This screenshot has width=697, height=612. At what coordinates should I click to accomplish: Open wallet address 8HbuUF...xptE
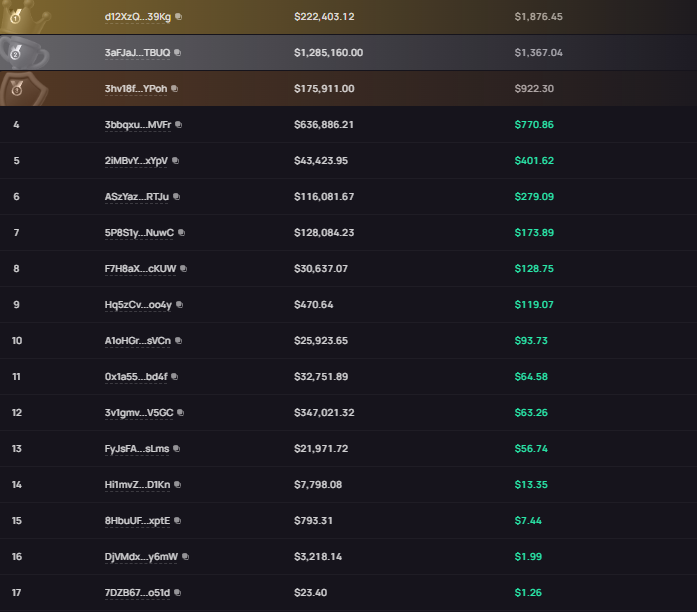click(137, 521)
